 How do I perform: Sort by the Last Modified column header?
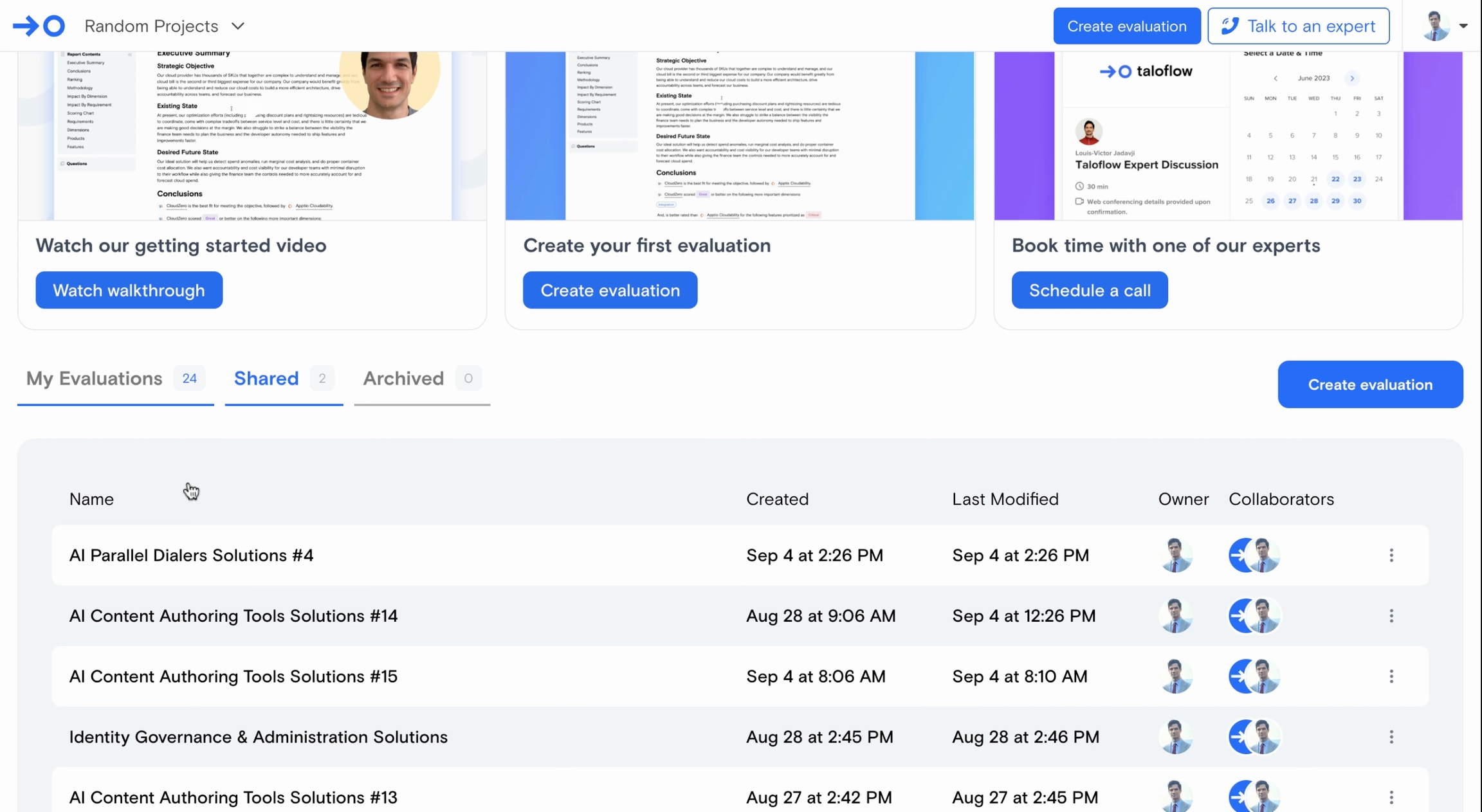pyautogui.click(x=1005, y=500)
